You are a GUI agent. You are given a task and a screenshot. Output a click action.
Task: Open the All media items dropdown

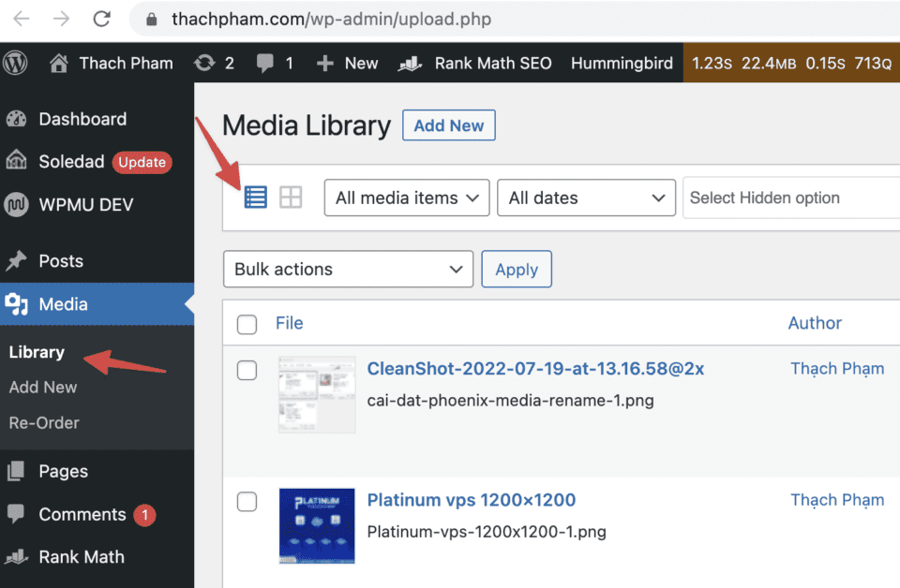coord(406,198)
